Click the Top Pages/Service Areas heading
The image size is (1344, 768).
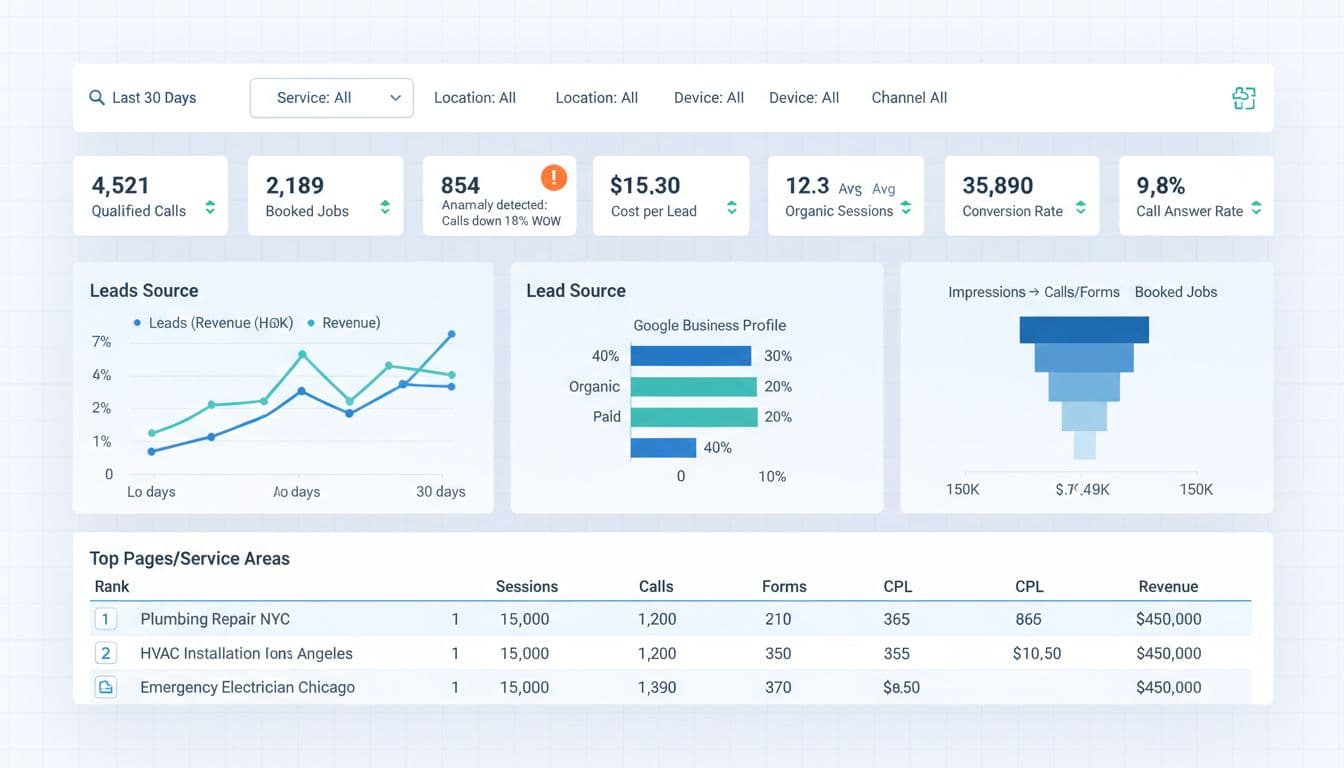point(190,559)
